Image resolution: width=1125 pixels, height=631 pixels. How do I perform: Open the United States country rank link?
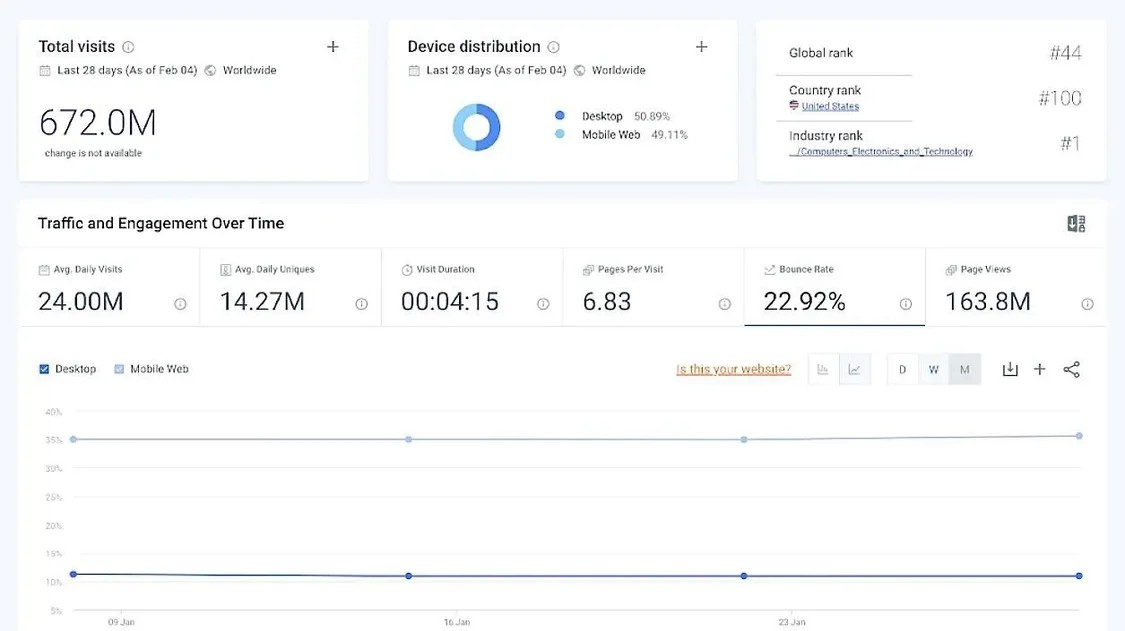[830, 106]
